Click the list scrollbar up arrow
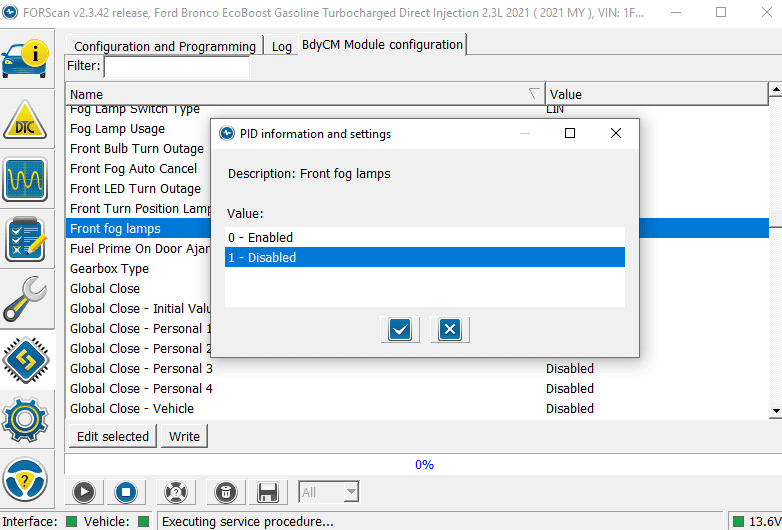Screen dimensions: 782x530 [x=776, y=90]
